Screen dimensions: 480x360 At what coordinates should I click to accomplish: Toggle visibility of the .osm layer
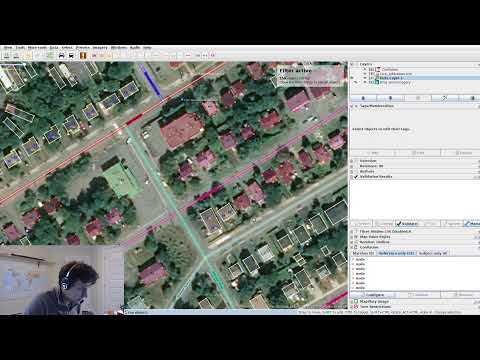[365, 74]
